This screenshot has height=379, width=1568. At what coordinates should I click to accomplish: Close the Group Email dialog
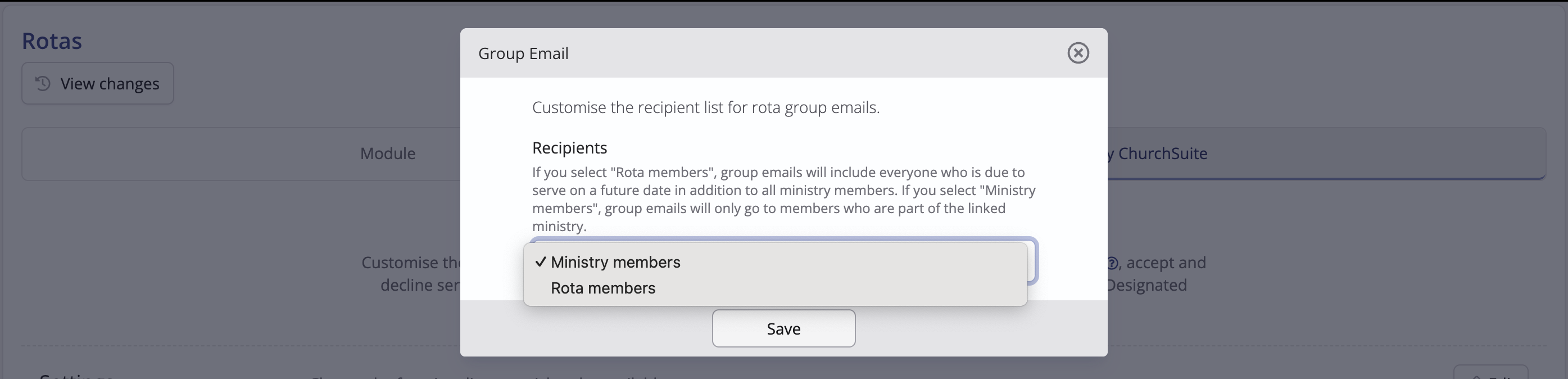click(x=1078, y=53)
